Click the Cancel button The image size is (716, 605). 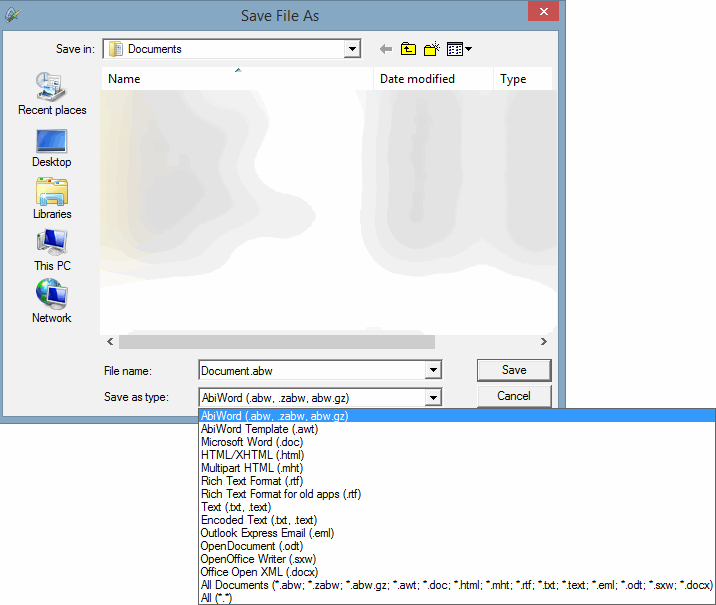[514, 396]
